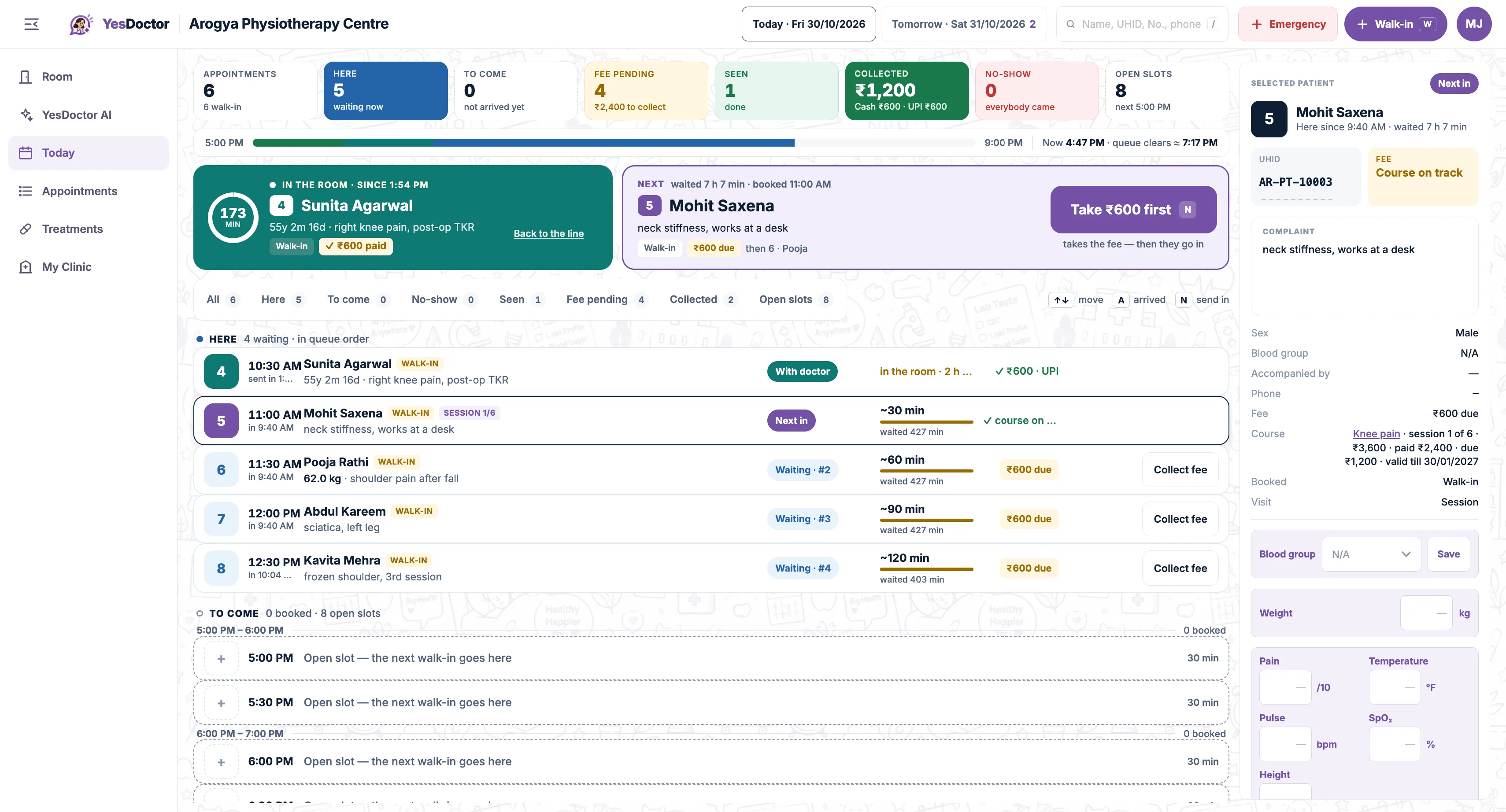Click the Pain score input field
The height and width of the screenshot is (812, 1506).
pos(1285,687)
